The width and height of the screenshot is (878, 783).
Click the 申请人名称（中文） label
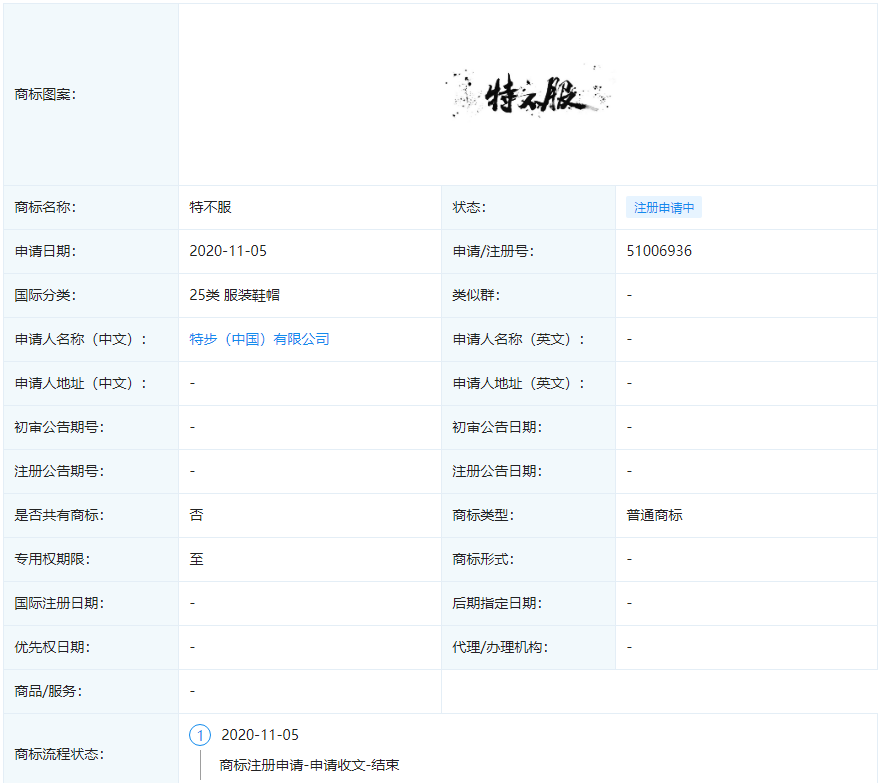tap(81, 339)
